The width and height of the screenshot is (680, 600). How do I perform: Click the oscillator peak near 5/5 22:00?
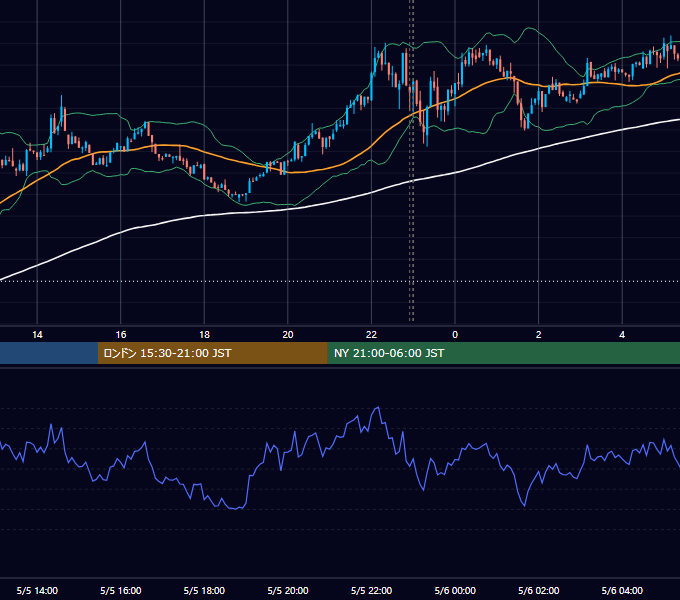pyautogui.click(x=378, y=408)
